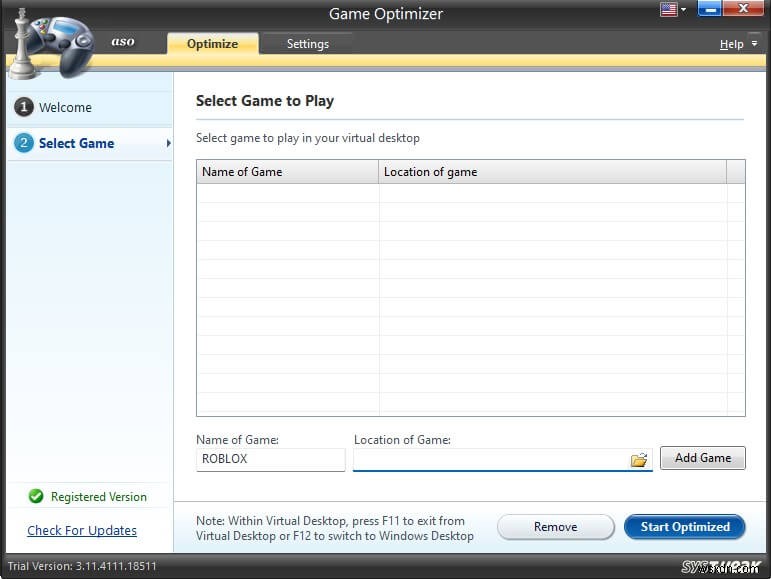Click the Name of Game column header

pos(287,172)
